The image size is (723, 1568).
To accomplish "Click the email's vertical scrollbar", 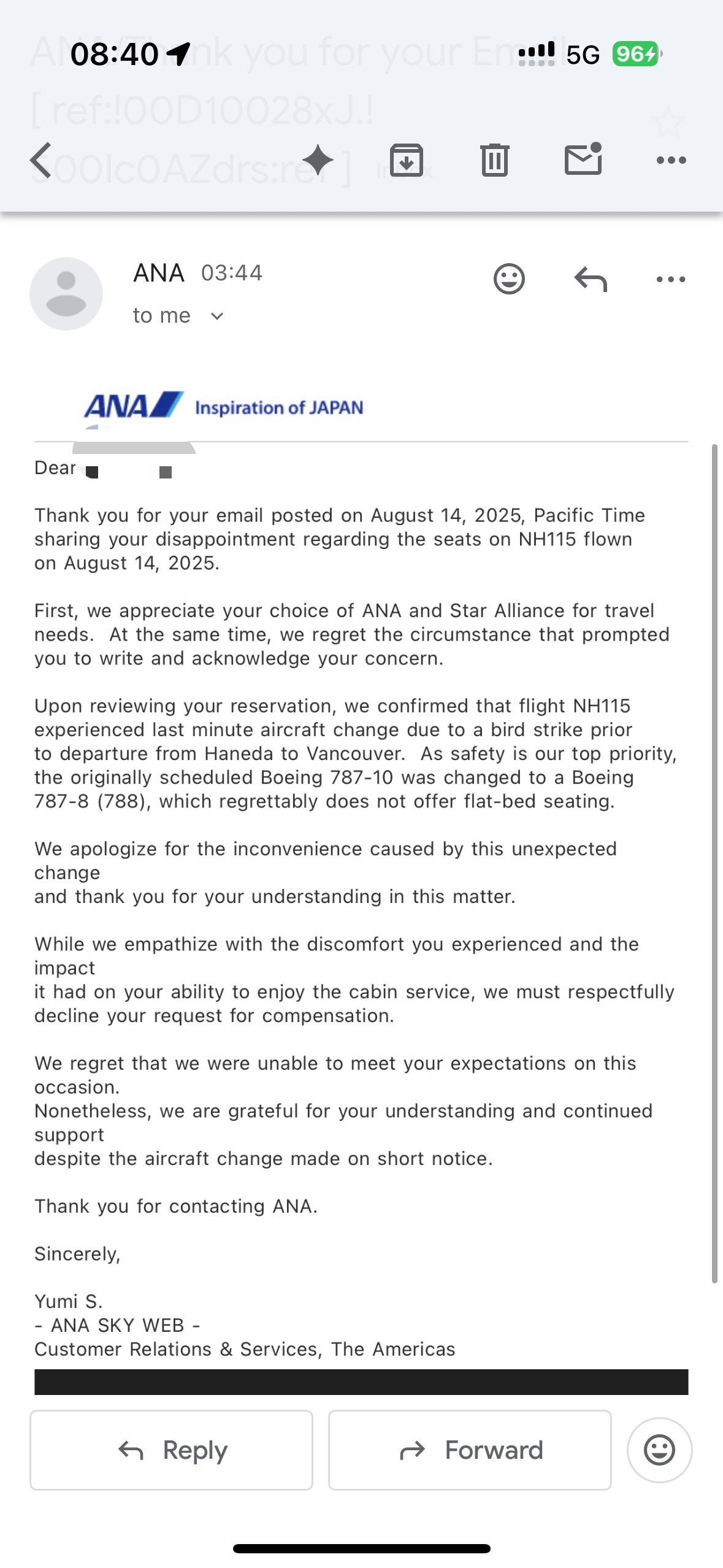I will click(x=714, y=859).
